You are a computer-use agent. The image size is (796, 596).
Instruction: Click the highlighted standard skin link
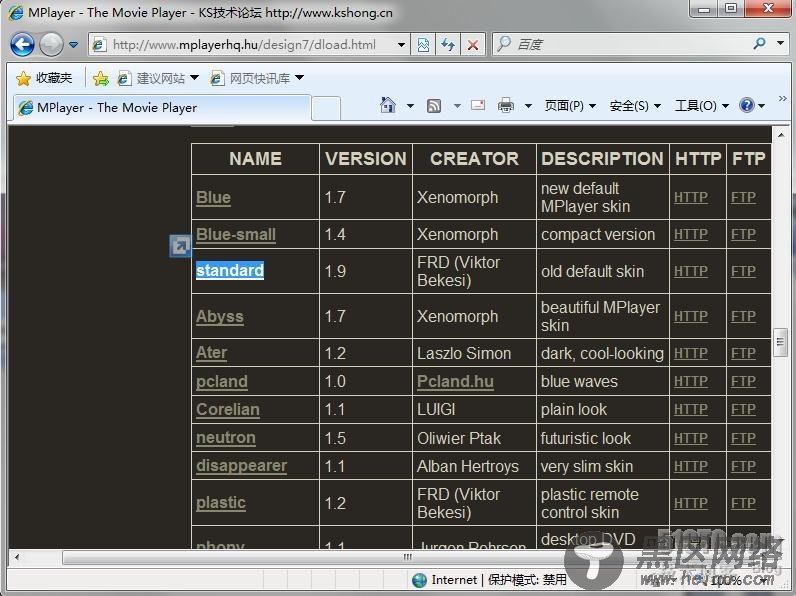click(230, 271)
